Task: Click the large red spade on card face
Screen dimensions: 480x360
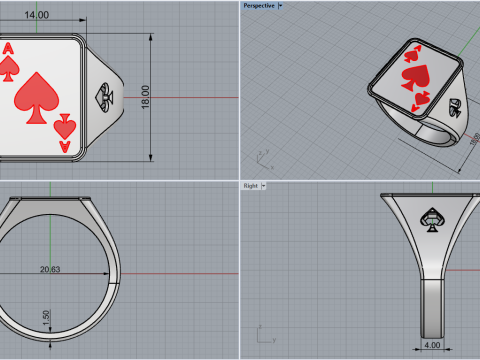Action: 36,98
